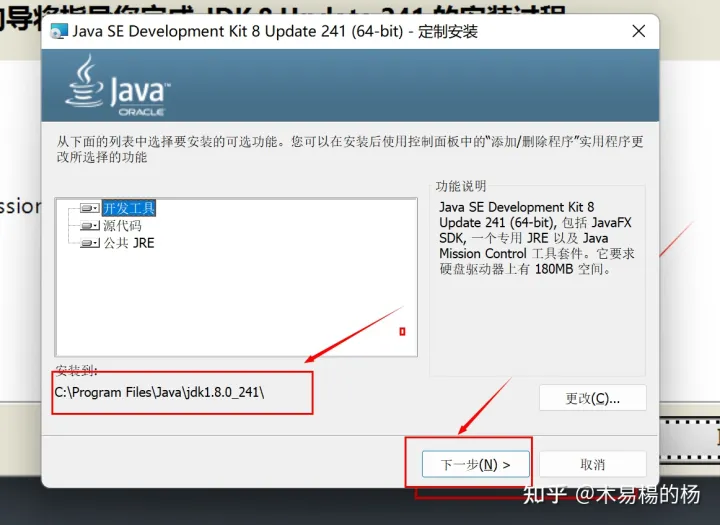Click the installer instruction text 从下面的列表中选择
720x525 pixels.
click(x=350, y=149)
